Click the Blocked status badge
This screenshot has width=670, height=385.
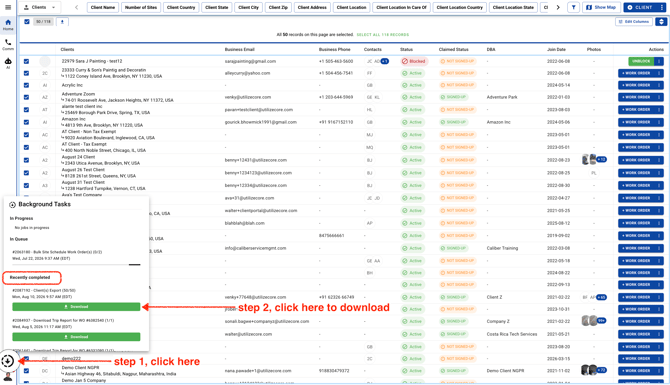[x=414, y=61]
